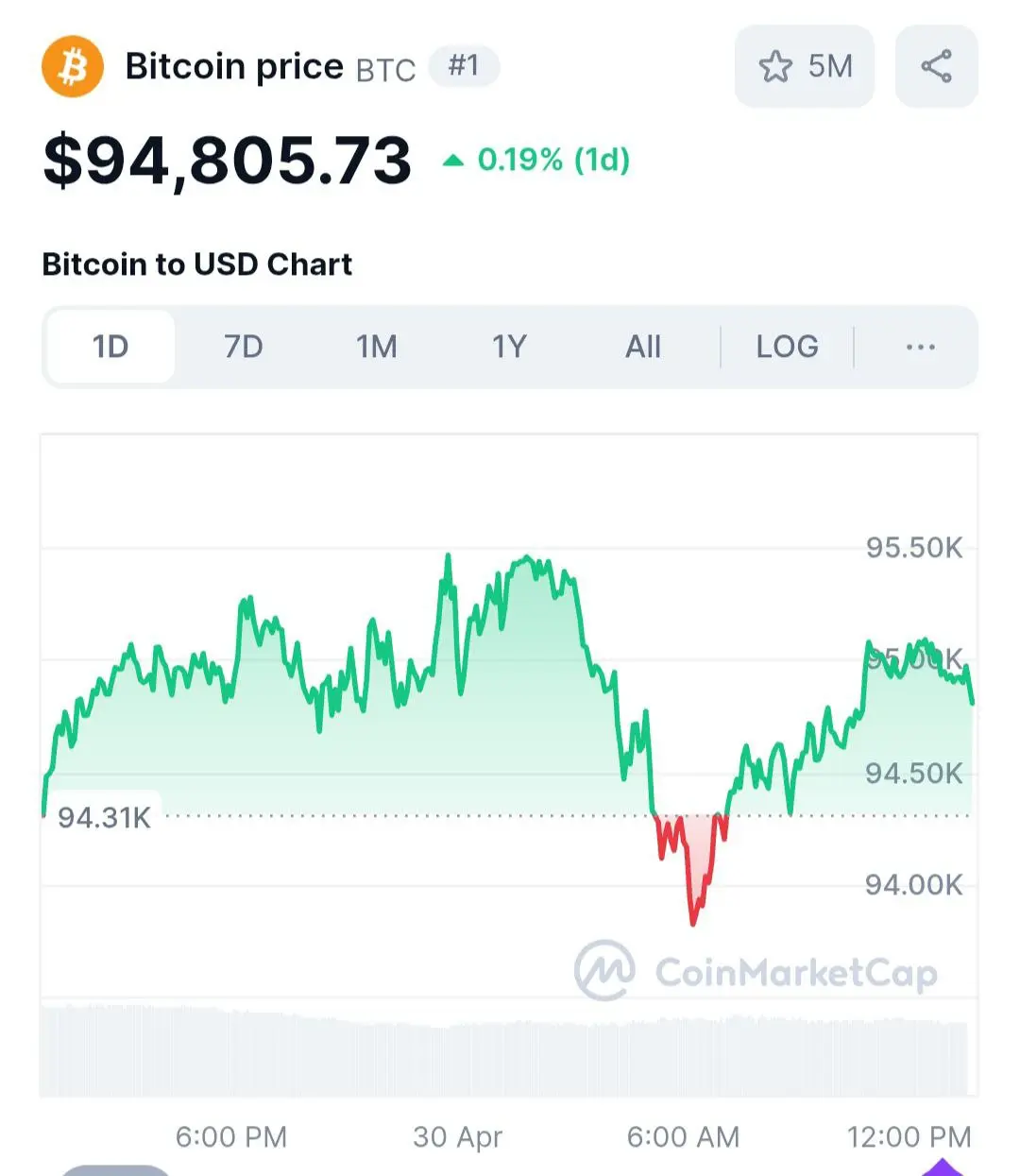
Task: Click the green up-arrow price change indicator
Action: (453, 161)
